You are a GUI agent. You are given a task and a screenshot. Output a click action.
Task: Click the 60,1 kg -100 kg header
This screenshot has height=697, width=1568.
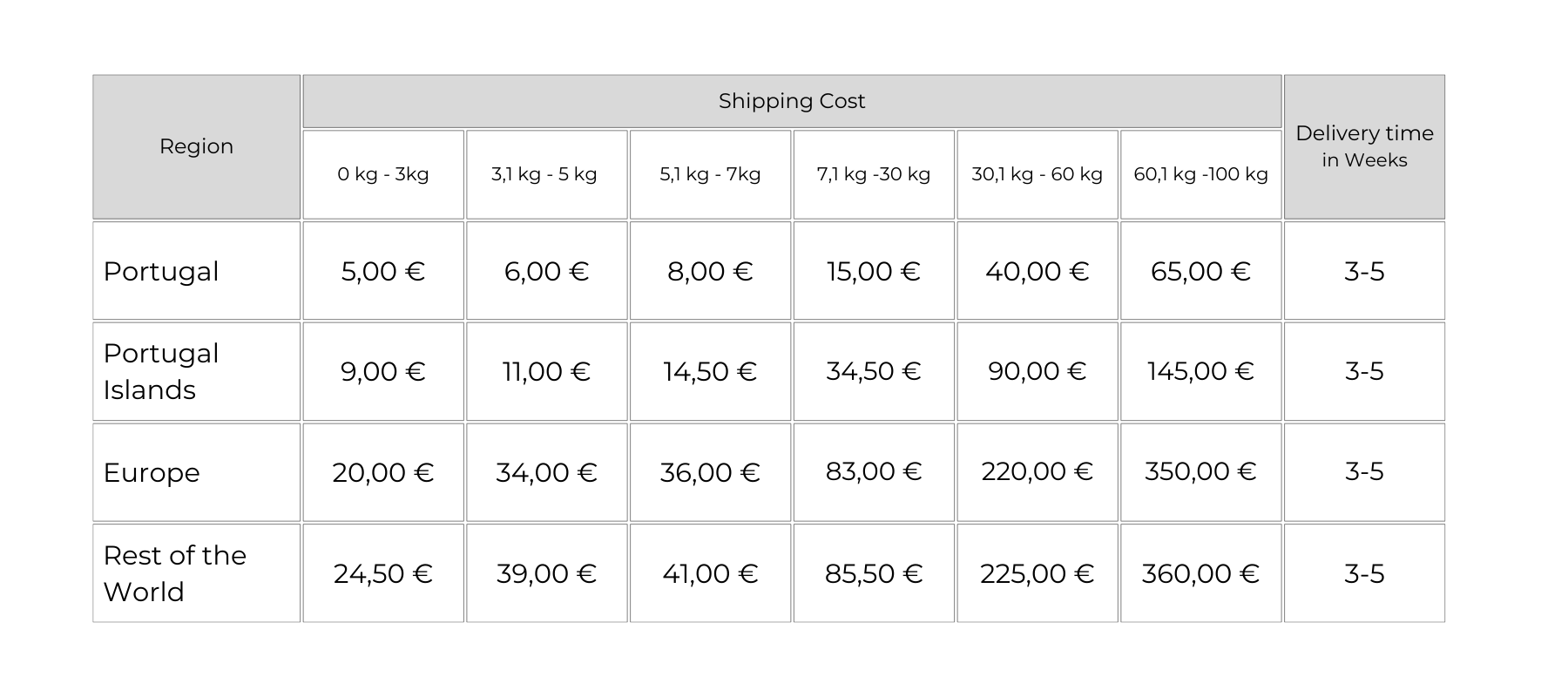pos(1200,174)
